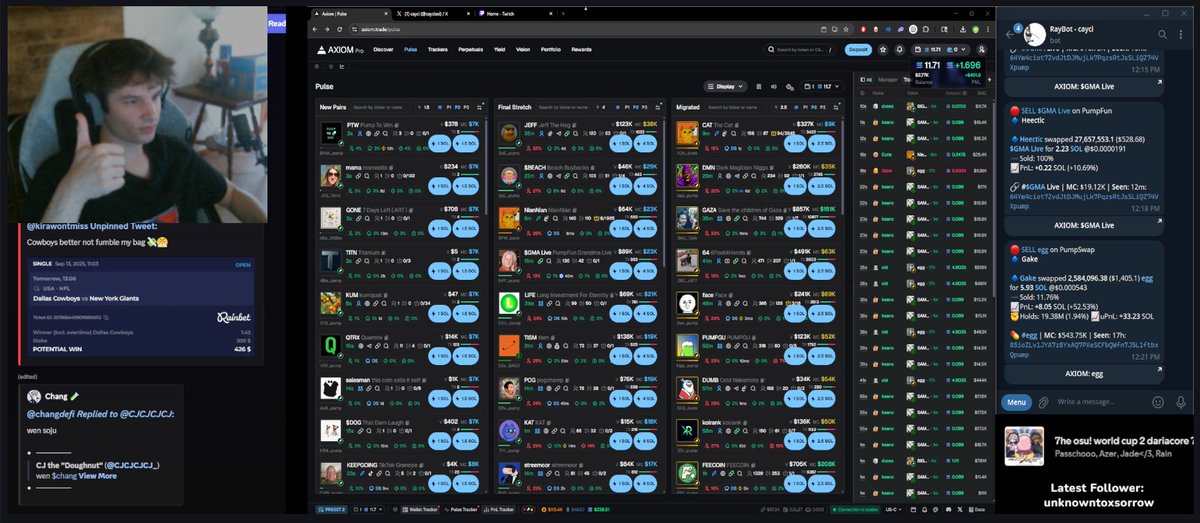Open the US-C region dropdown

coord(893,510)
